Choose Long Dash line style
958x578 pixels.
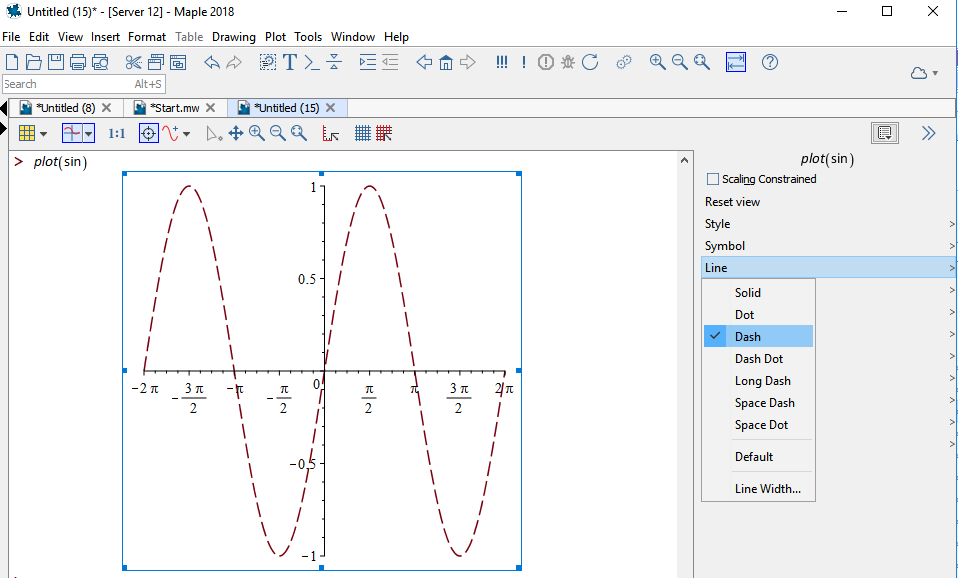click(758, 381)
